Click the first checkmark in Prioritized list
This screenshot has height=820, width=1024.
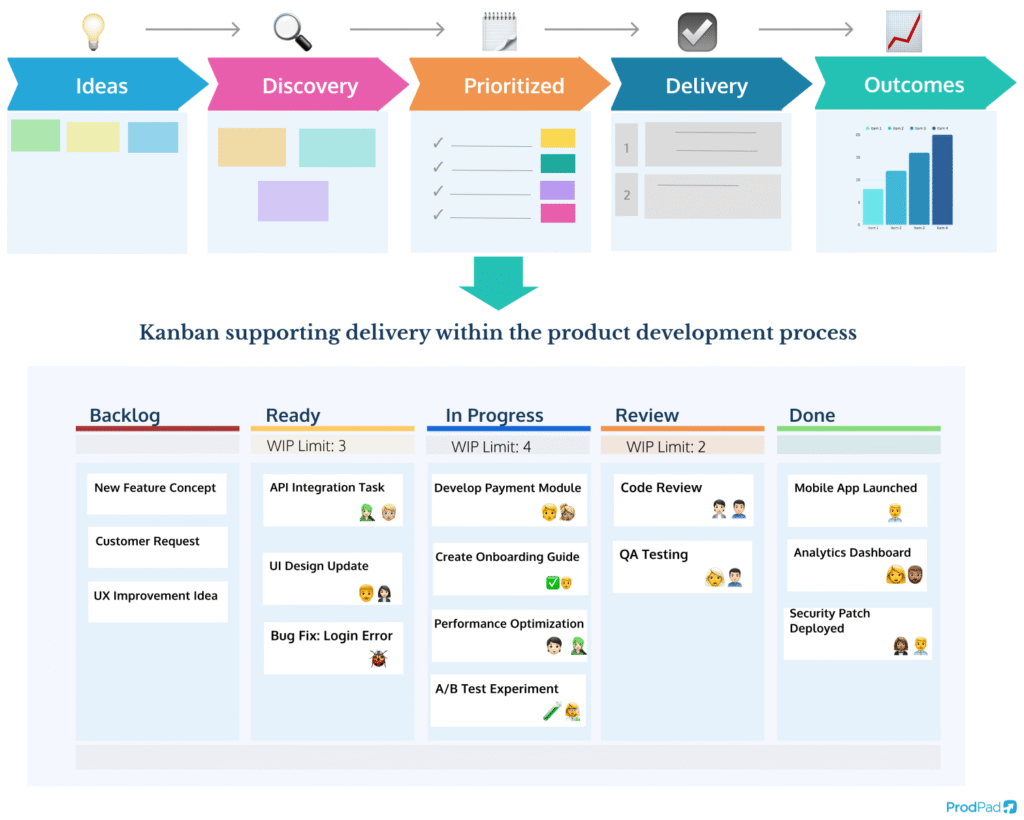click(438, 142)
